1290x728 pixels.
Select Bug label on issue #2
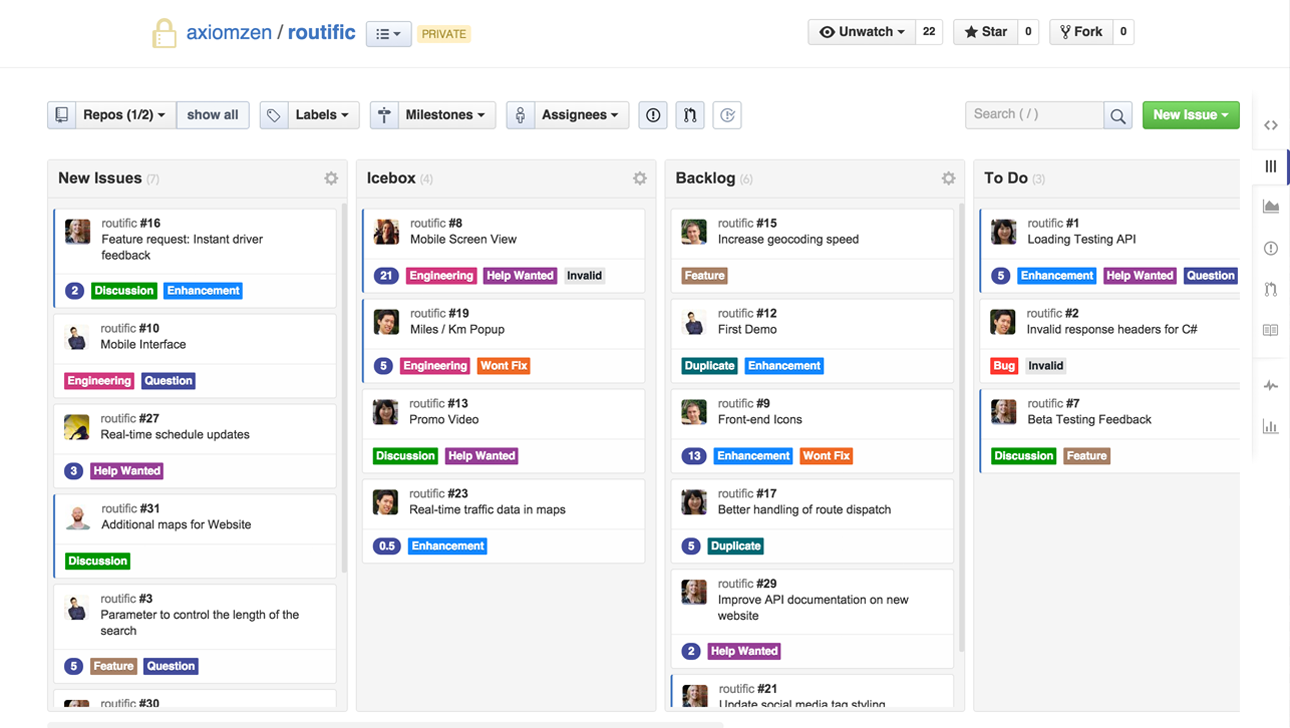1004,366
